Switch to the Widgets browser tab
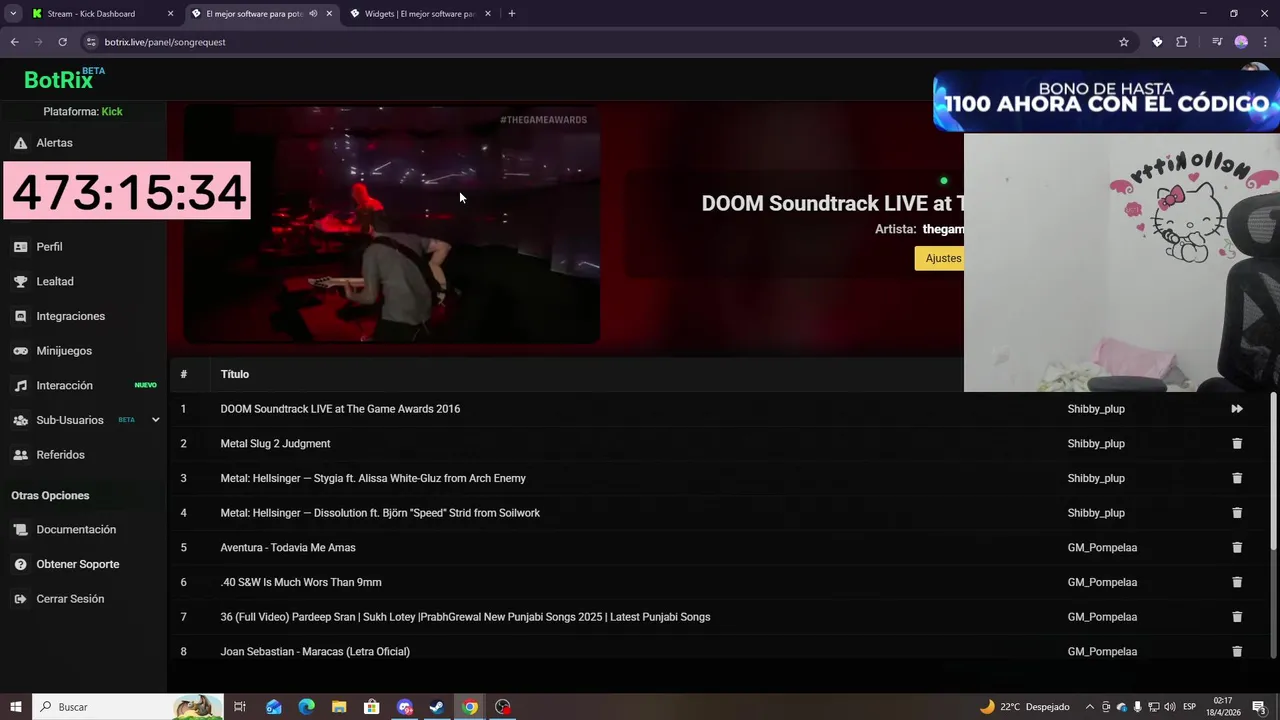The height and width of the screenshot is (720, 1280). 421,14
